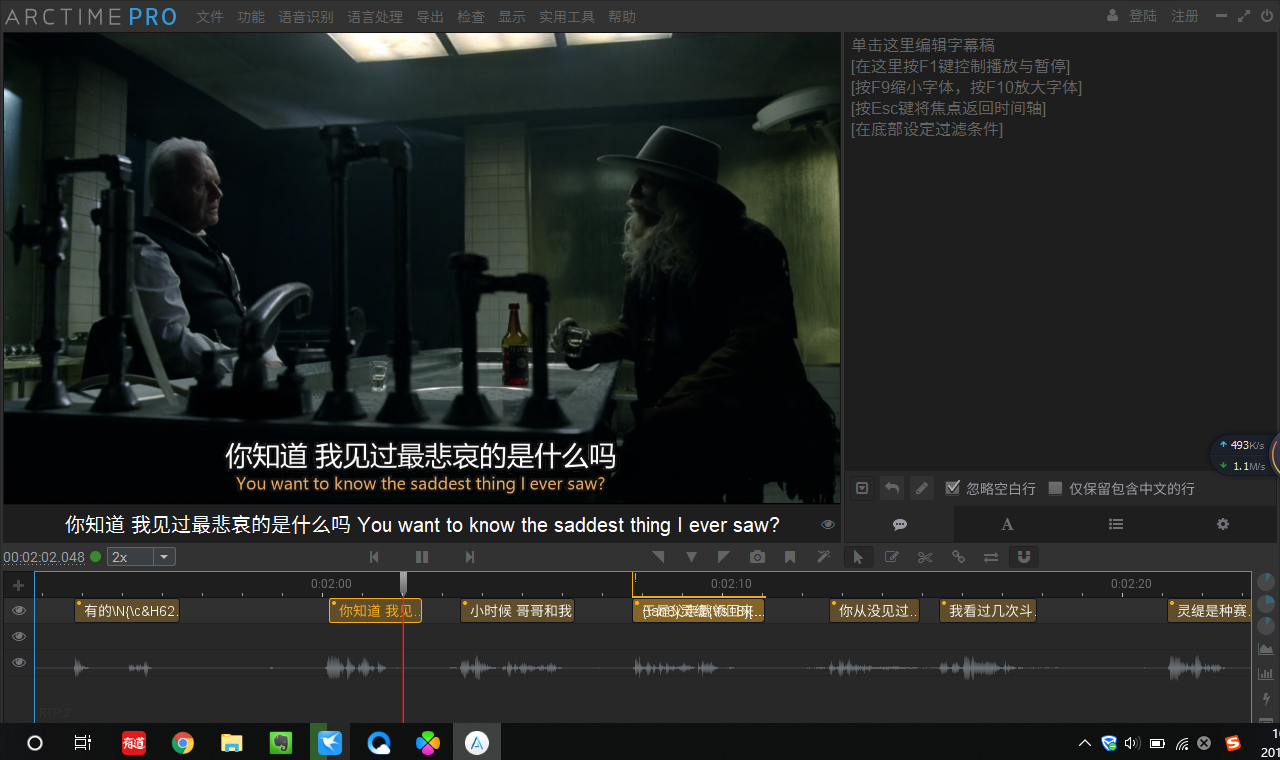Open the 实用工具 menu

click(x=567, y=17)
